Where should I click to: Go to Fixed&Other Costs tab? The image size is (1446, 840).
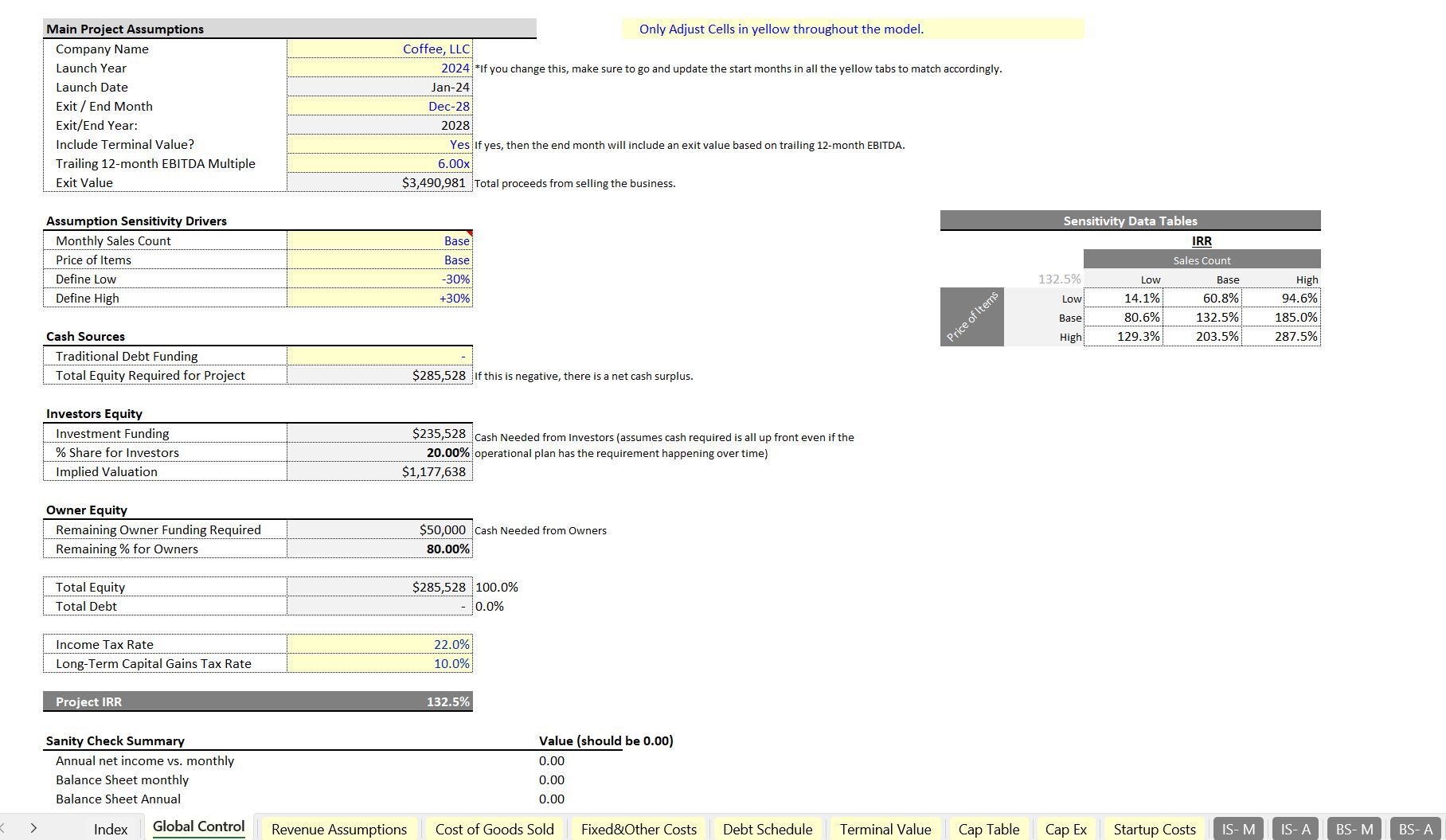[x=639, y=829]
